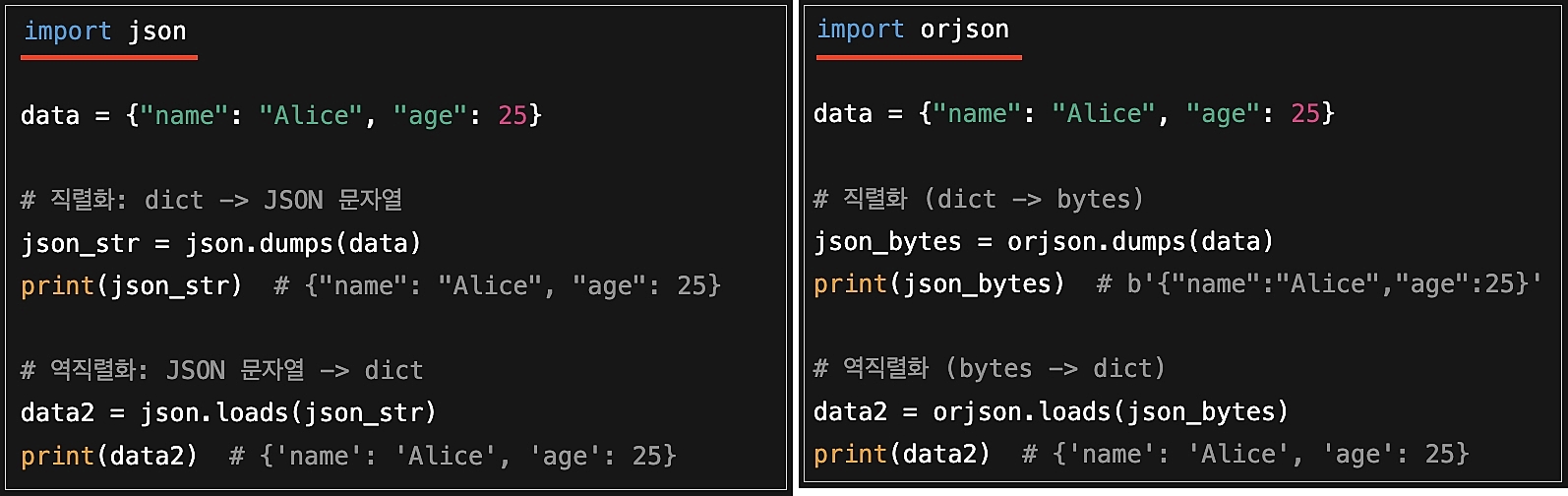This screenshot has width=1568, height=496.
Task: Click the pink number 25 in the left panel
Action: pyautogui.click(x=513, y=116)
